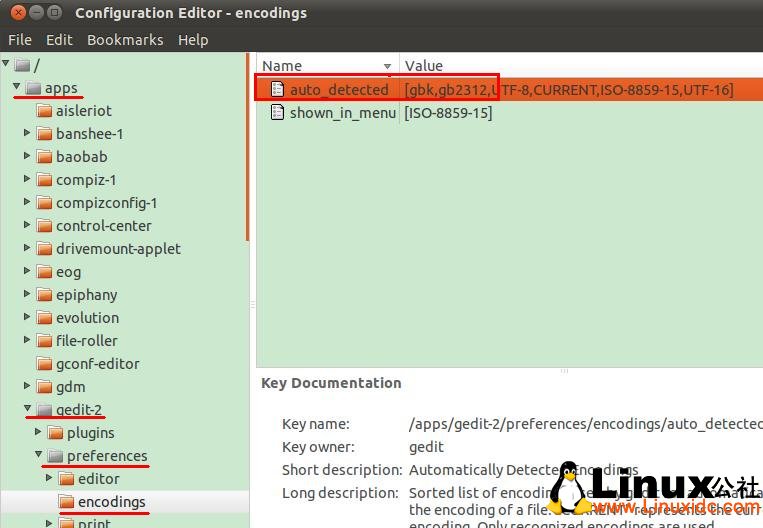Image resolution: width=763 pixels, height=528 pixels.
Task: Expand the compizconfig-1 folder arrow
Action: (27, 201)
